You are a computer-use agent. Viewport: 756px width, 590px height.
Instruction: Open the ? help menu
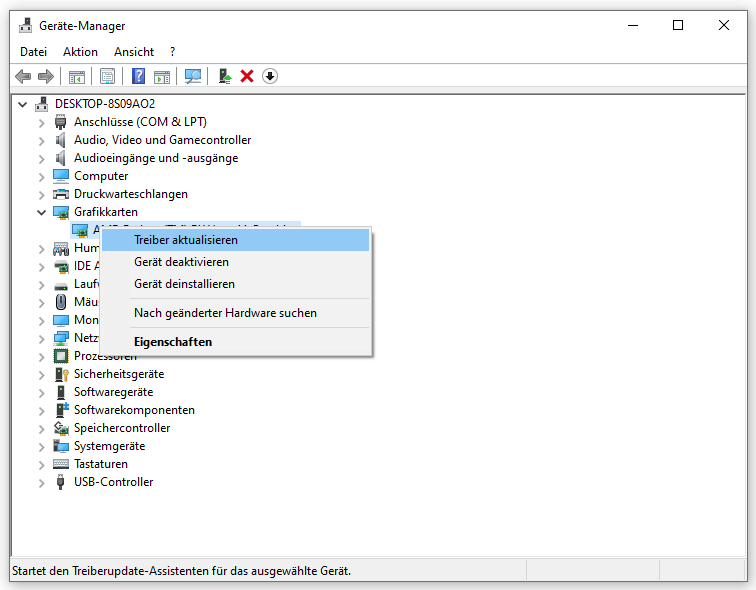tap(173, 52)
